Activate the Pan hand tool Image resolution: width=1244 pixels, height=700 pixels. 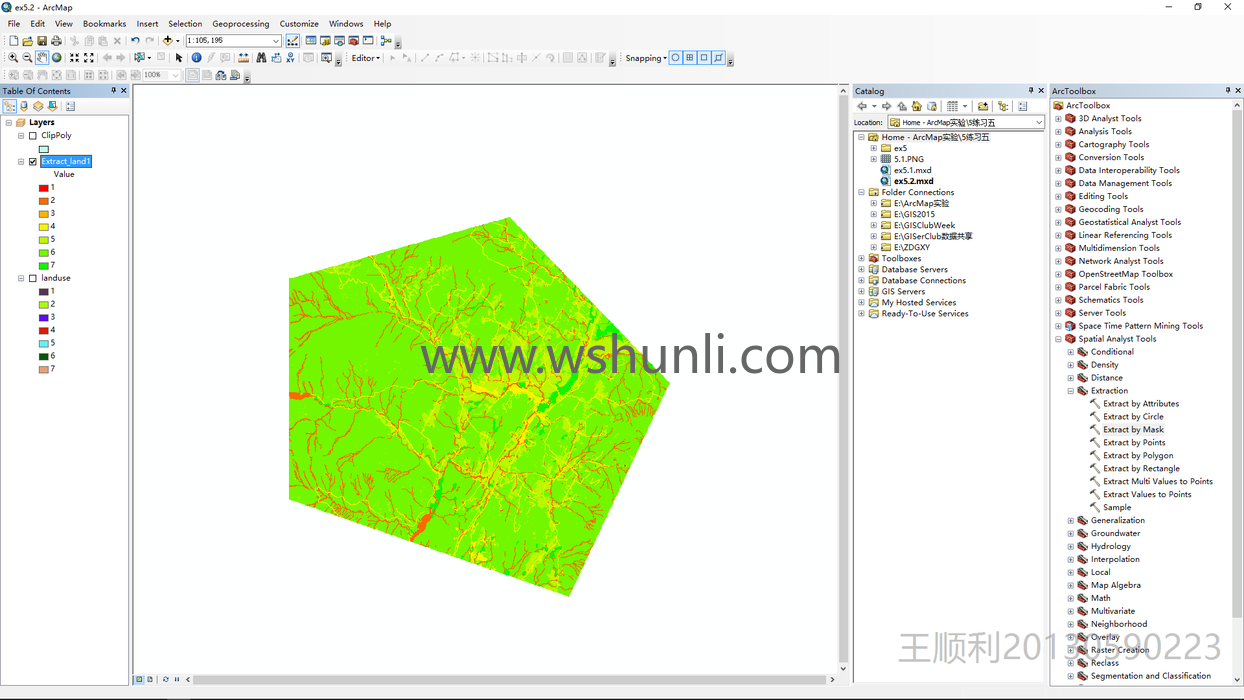click(42, 58)
